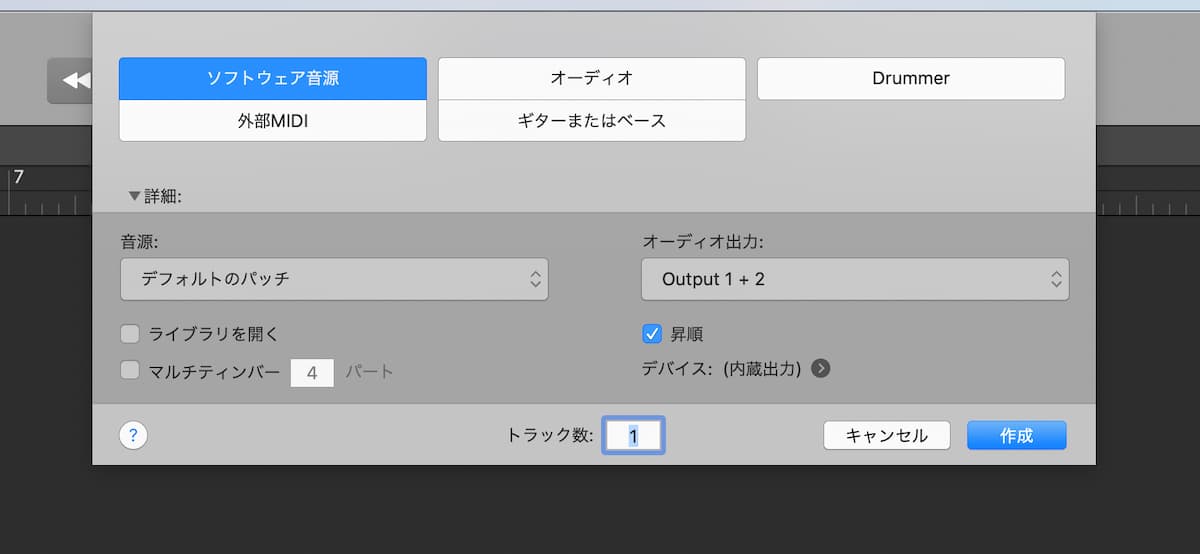Uncheck the 昇順 checkbox
The height and width of the screenshot is (554, 1200).
pos(652,334)
